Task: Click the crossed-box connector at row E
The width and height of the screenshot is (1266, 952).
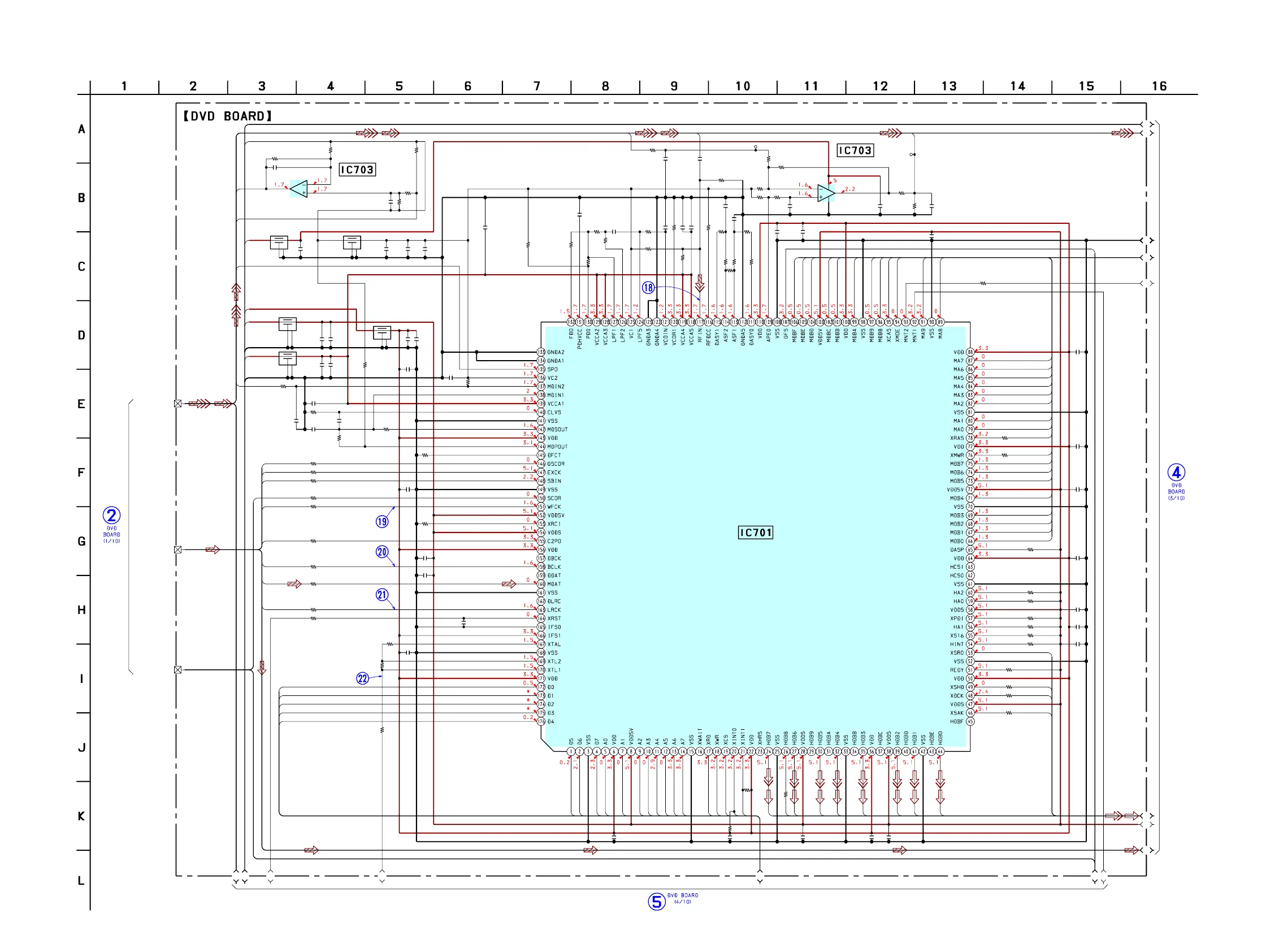Action: 178,404
